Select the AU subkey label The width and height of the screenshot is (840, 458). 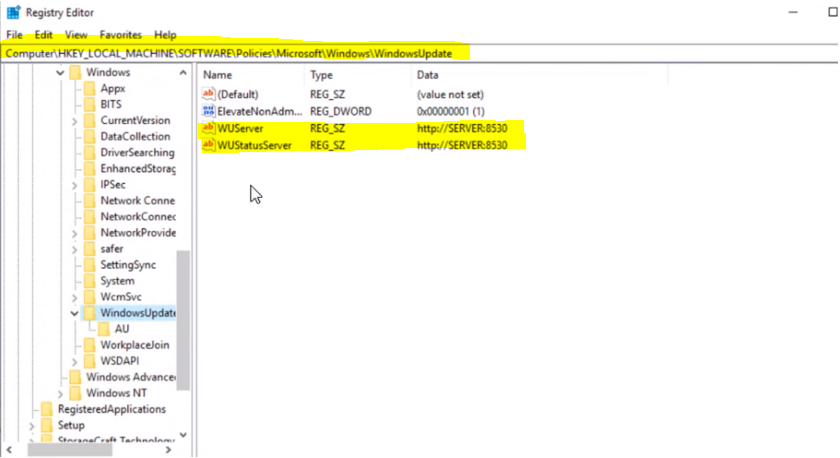[122, 329]
